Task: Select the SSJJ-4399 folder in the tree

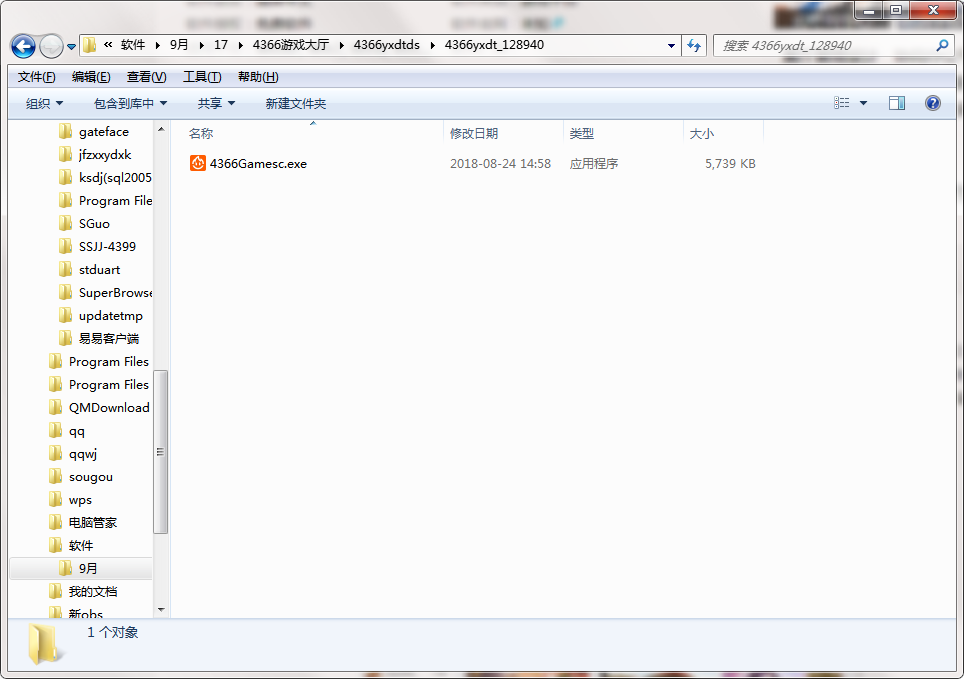Action: pos(107,247)
